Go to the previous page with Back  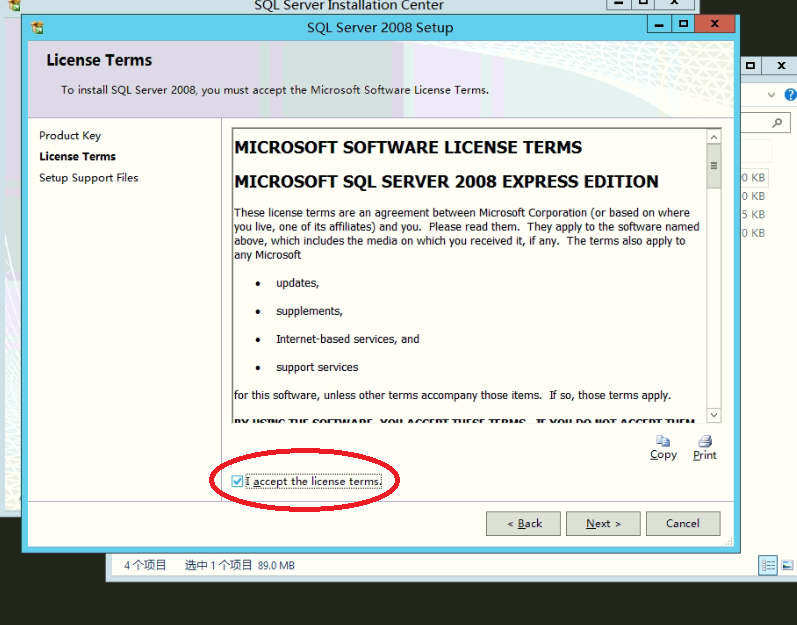523,523
